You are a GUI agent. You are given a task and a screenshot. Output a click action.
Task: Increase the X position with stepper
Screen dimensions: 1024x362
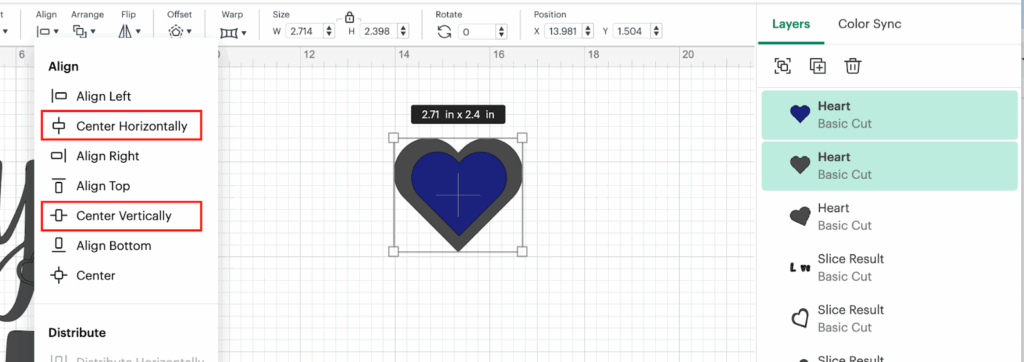tap(588, 27)
